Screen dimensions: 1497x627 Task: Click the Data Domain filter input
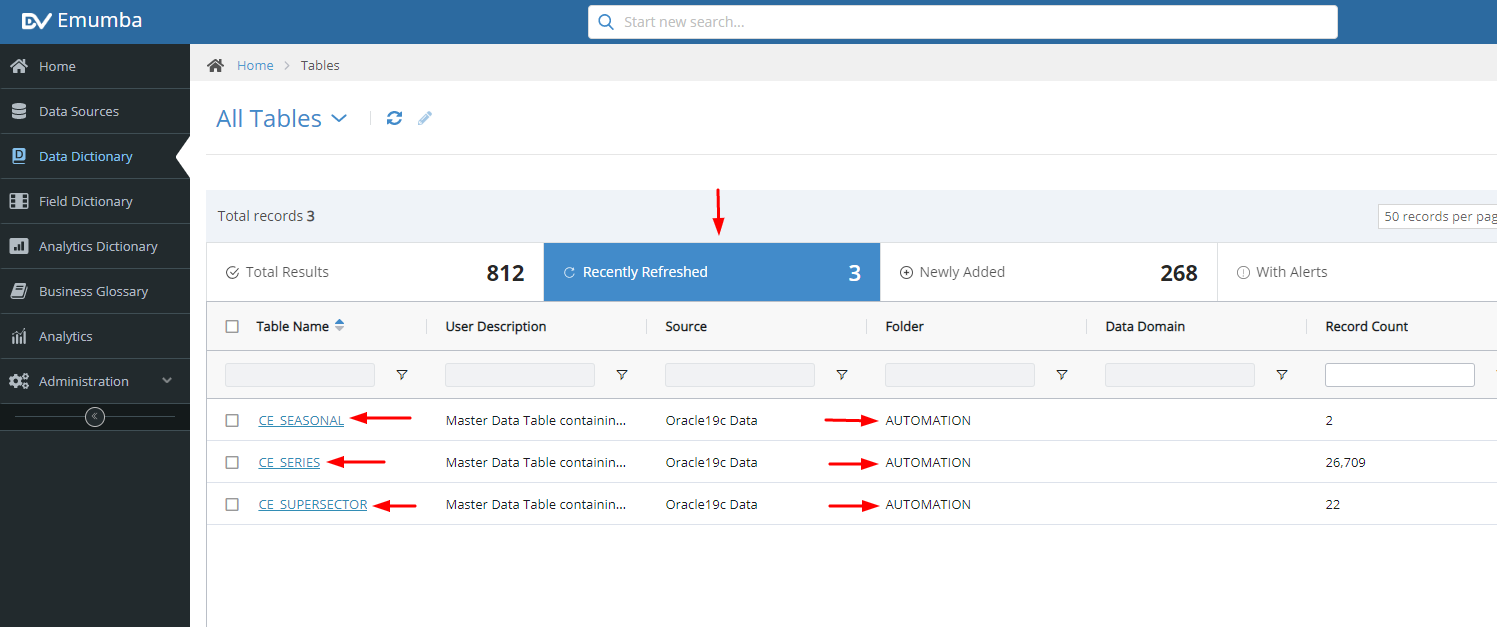(x=1180, y=375)
